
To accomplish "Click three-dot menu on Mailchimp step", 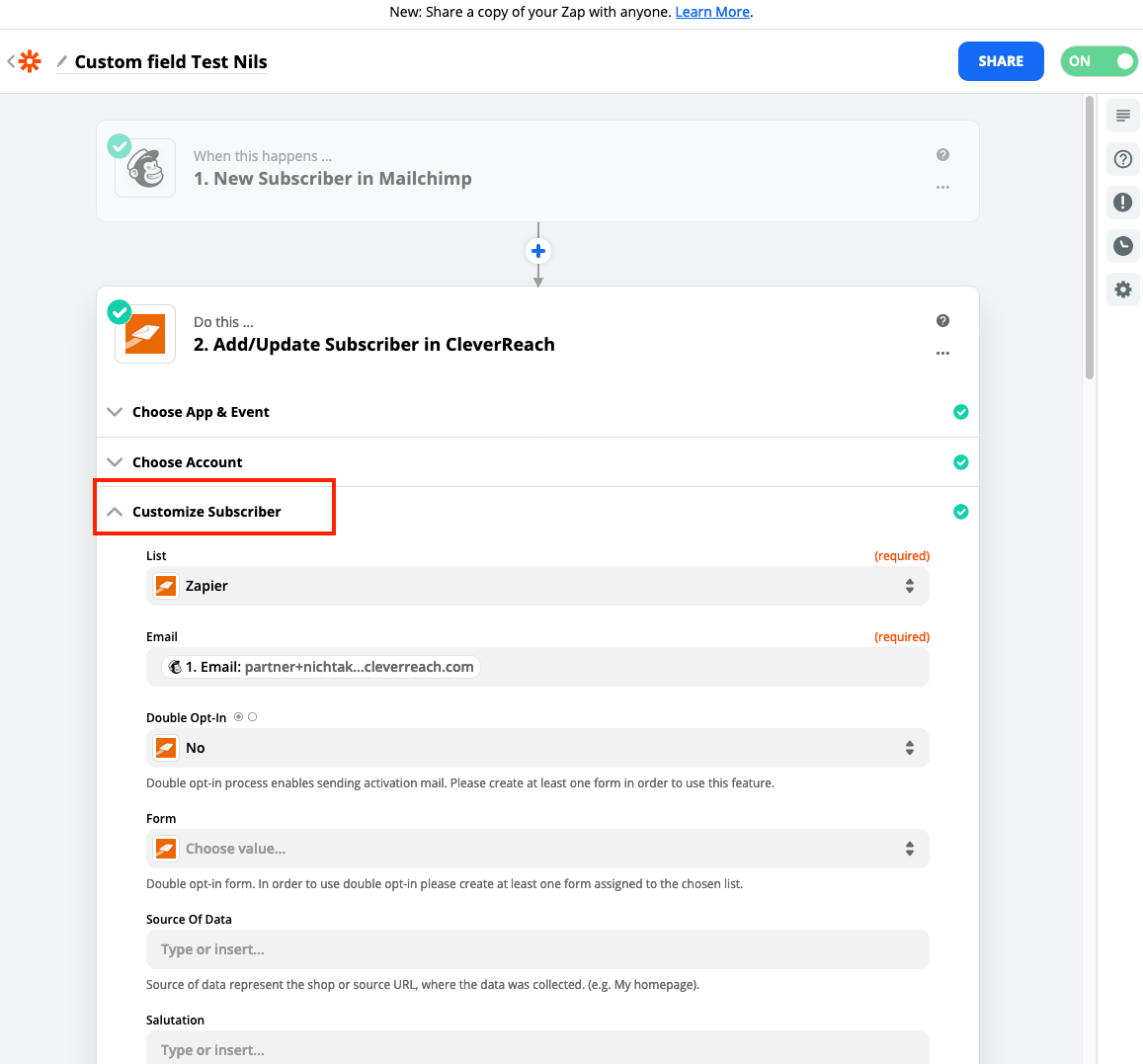I will coord(942,187).
